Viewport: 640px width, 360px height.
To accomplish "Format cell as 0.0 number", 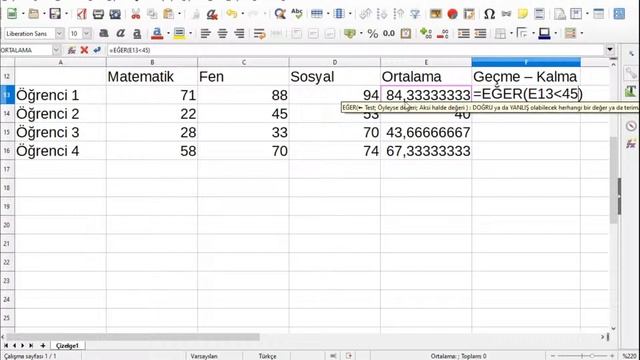I will tap(389, 33).
